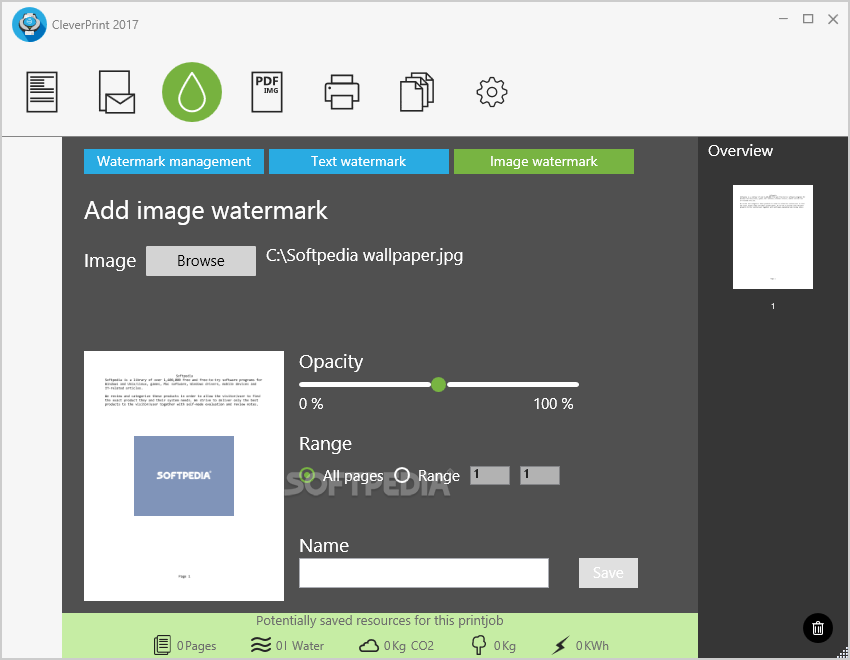Click the water waves icon
This screenshot has height=660, width=850.
(x=261, y=645)
